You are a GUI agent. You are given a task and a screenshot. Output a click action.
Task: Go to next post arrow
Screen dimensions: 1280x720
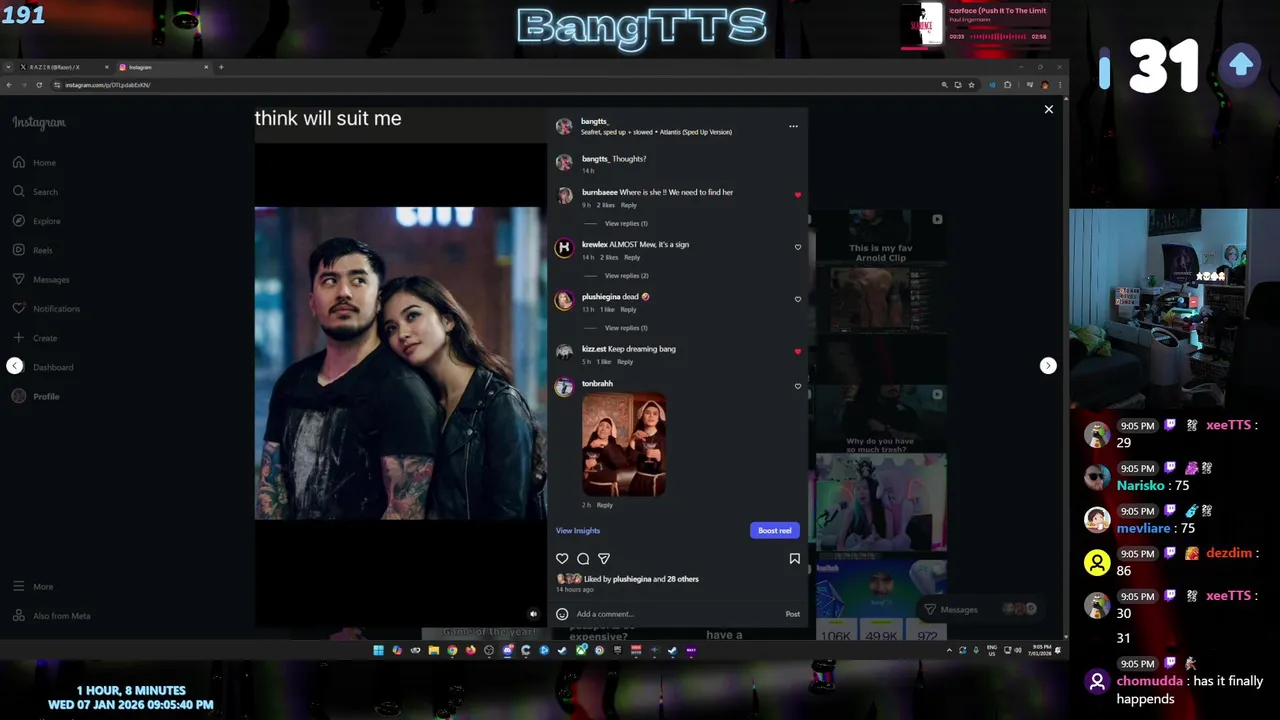pos(1048,366)
